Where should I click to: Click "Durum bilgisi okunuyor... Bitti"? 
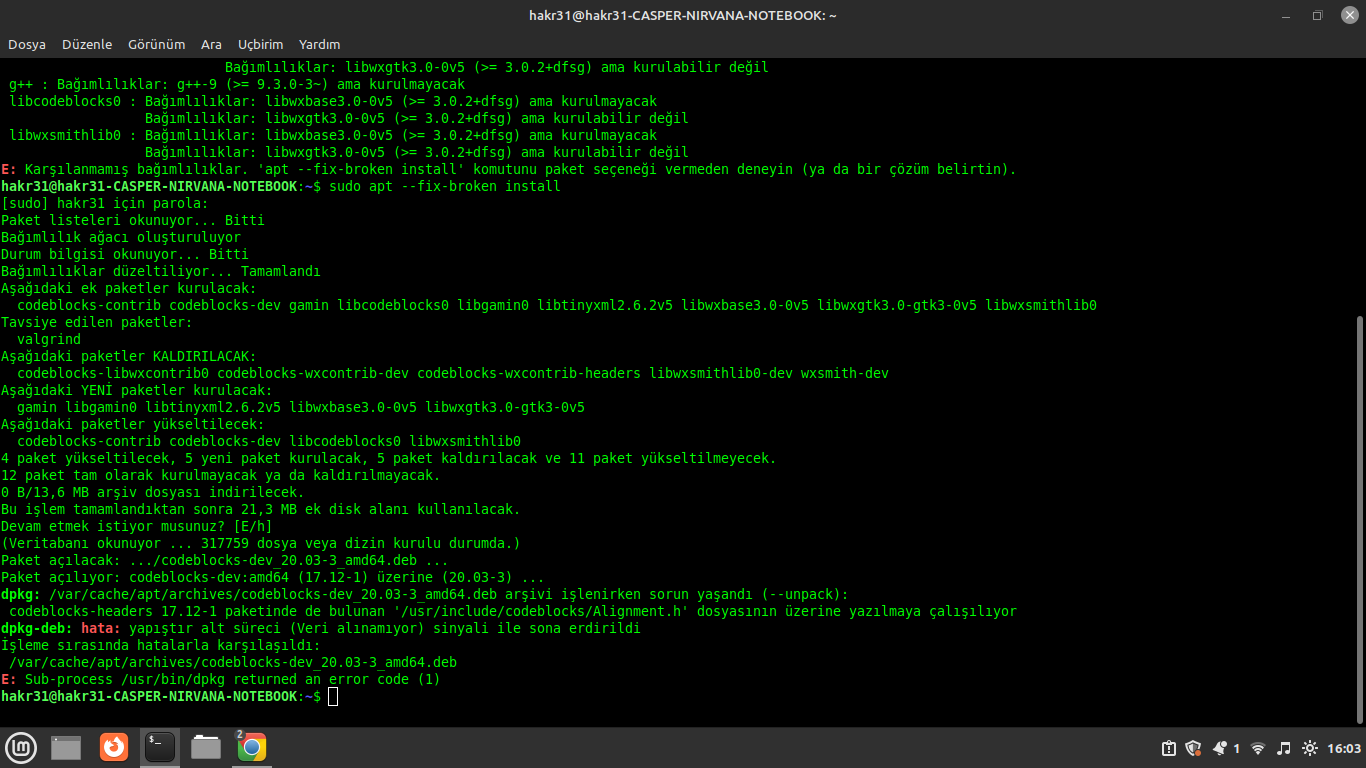[125, 254]
